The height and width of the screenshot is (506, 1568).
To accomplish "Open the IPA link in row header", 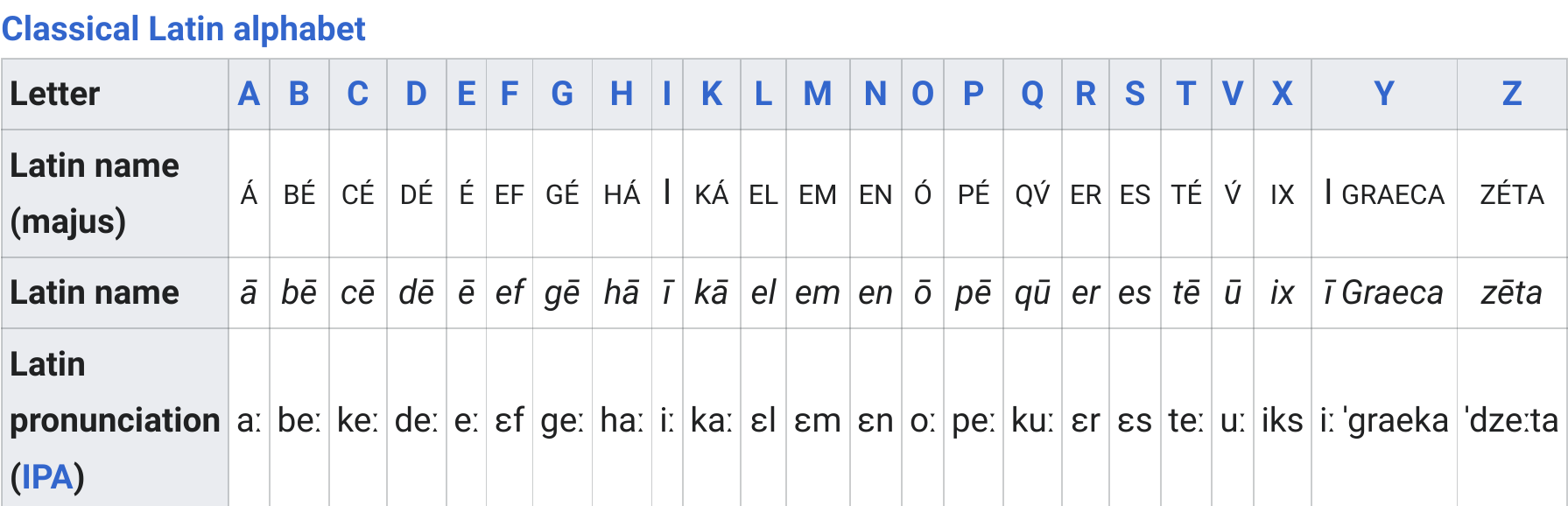I will [47, 477].
